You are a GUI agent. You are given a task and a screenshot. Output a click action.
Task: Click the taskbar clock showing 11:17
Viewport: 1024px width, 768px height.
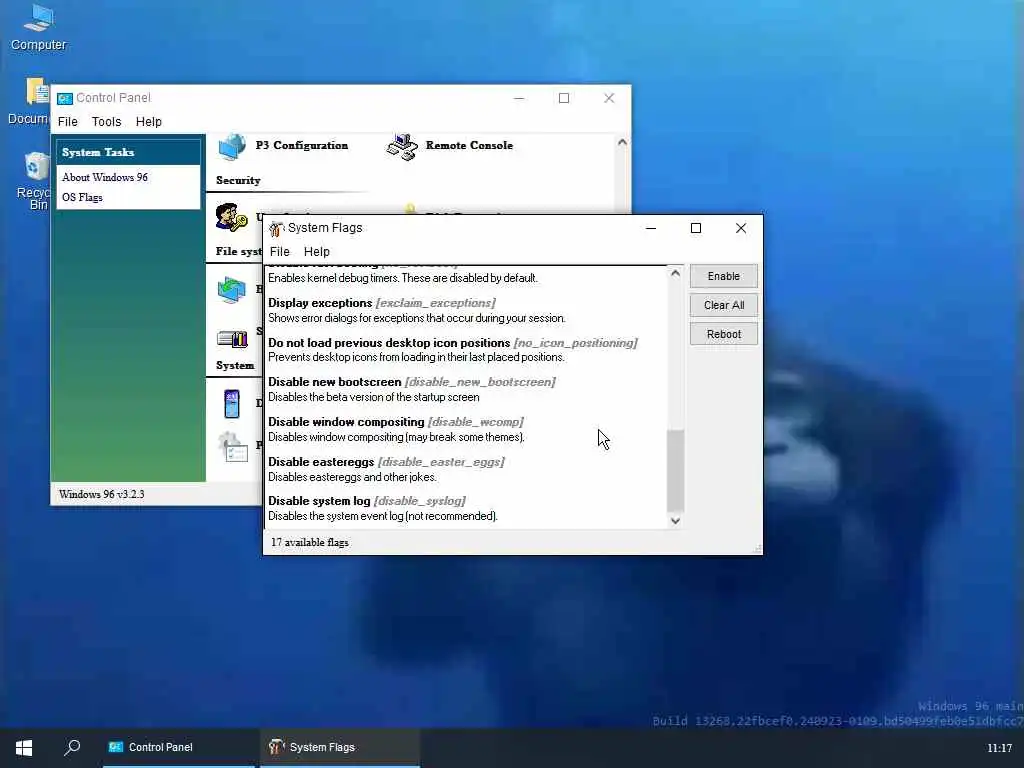coord(999,748)
